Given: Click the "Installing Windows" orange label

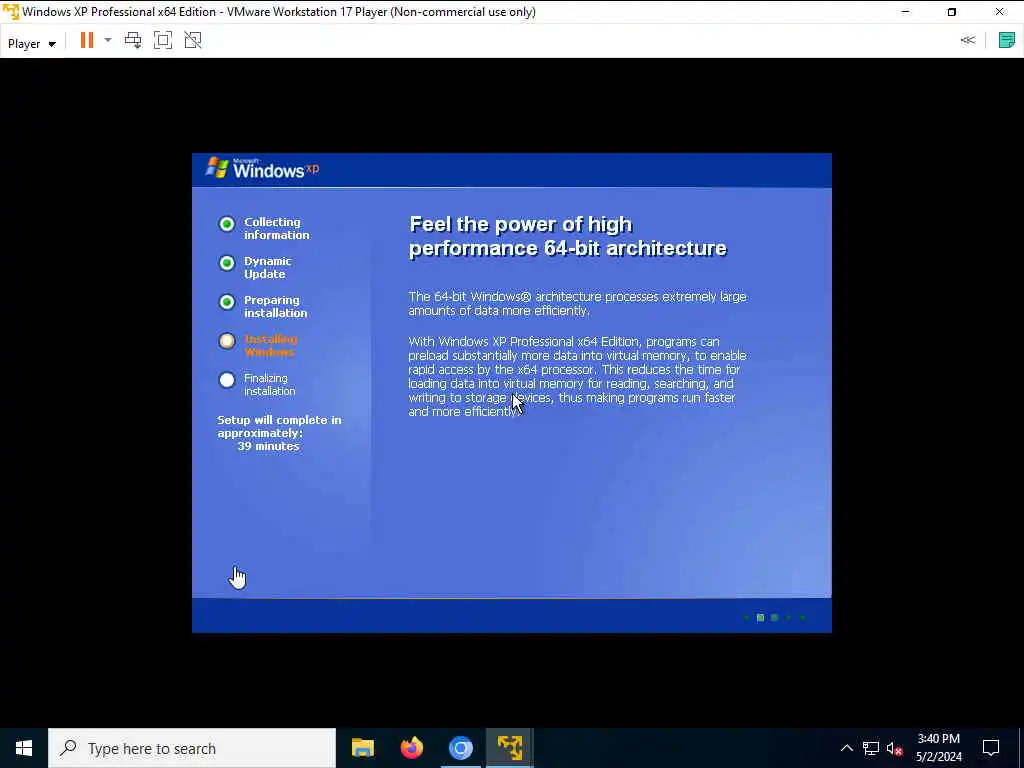Looking at the screenshot, I should [x=270, y=345].
